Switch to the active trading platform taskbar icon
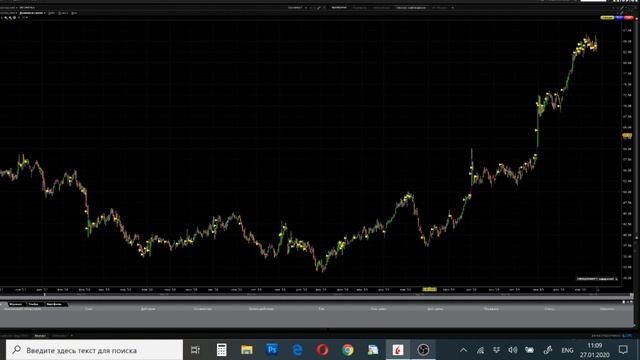This screenshot has height=360, width=640. [x=398, y=350]
